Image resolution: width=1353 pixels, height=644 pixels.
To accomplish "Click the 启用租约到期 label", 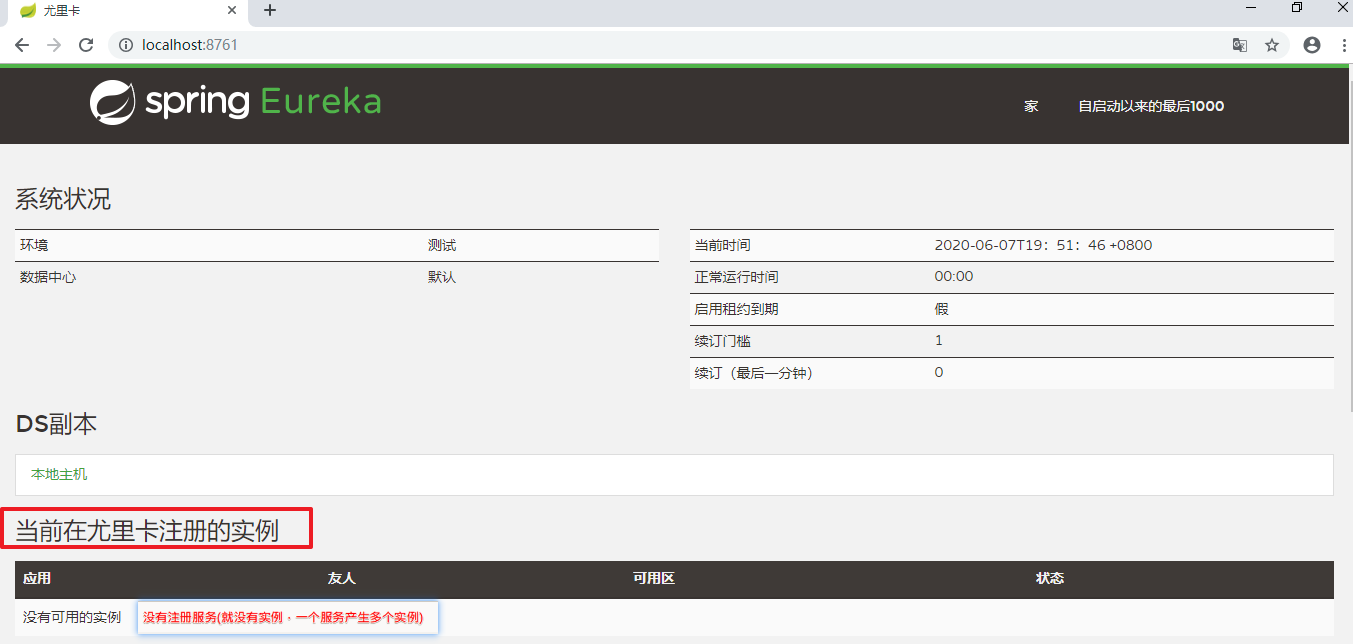I will click(736, 309).
